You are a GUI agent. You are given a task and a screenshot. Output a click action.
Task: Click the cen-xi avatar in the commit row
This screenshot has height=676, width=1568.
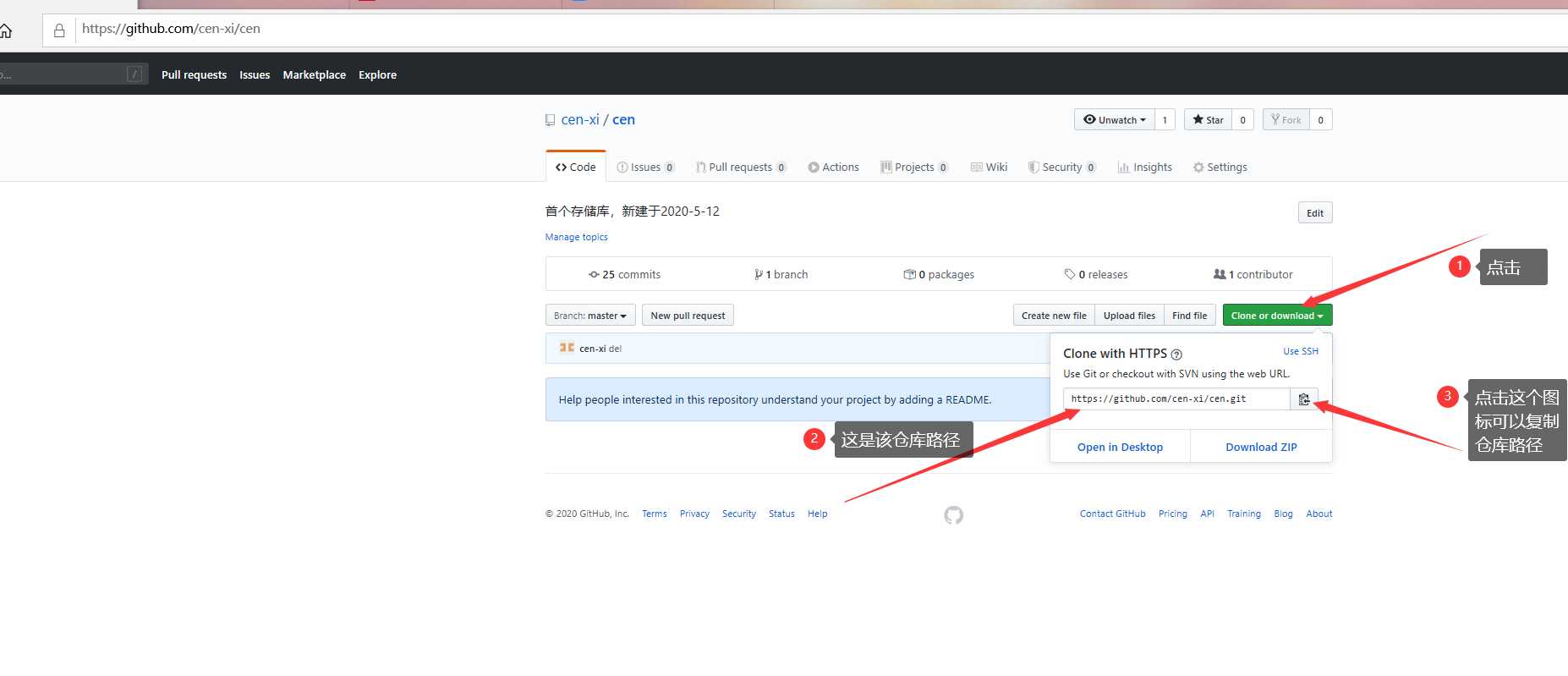(567, 348)
